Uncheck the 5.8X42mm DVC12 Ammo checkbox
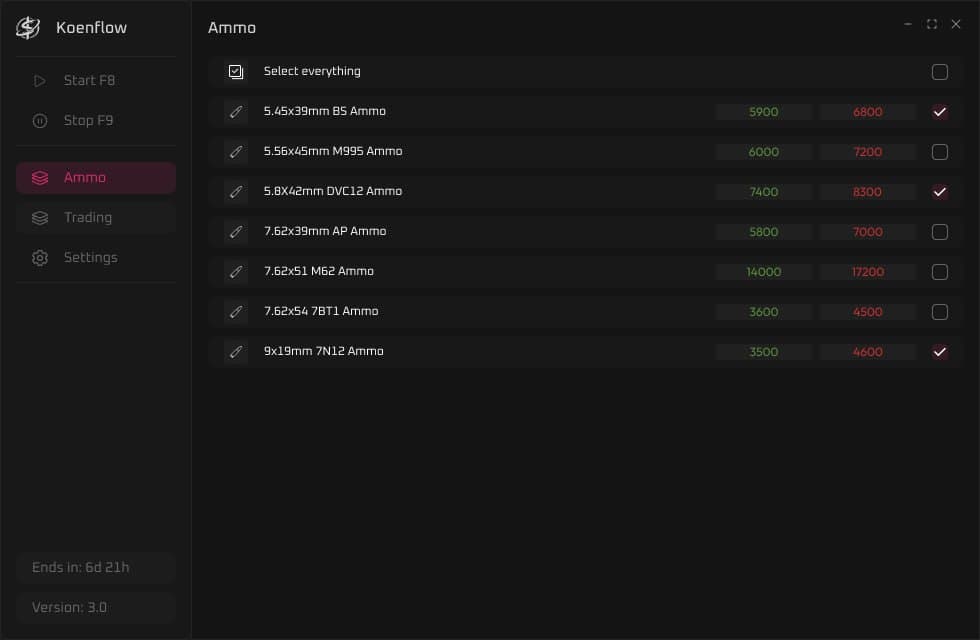Image resolution: width=980 pixels, height=640 pixels. [x=939, y=192]
